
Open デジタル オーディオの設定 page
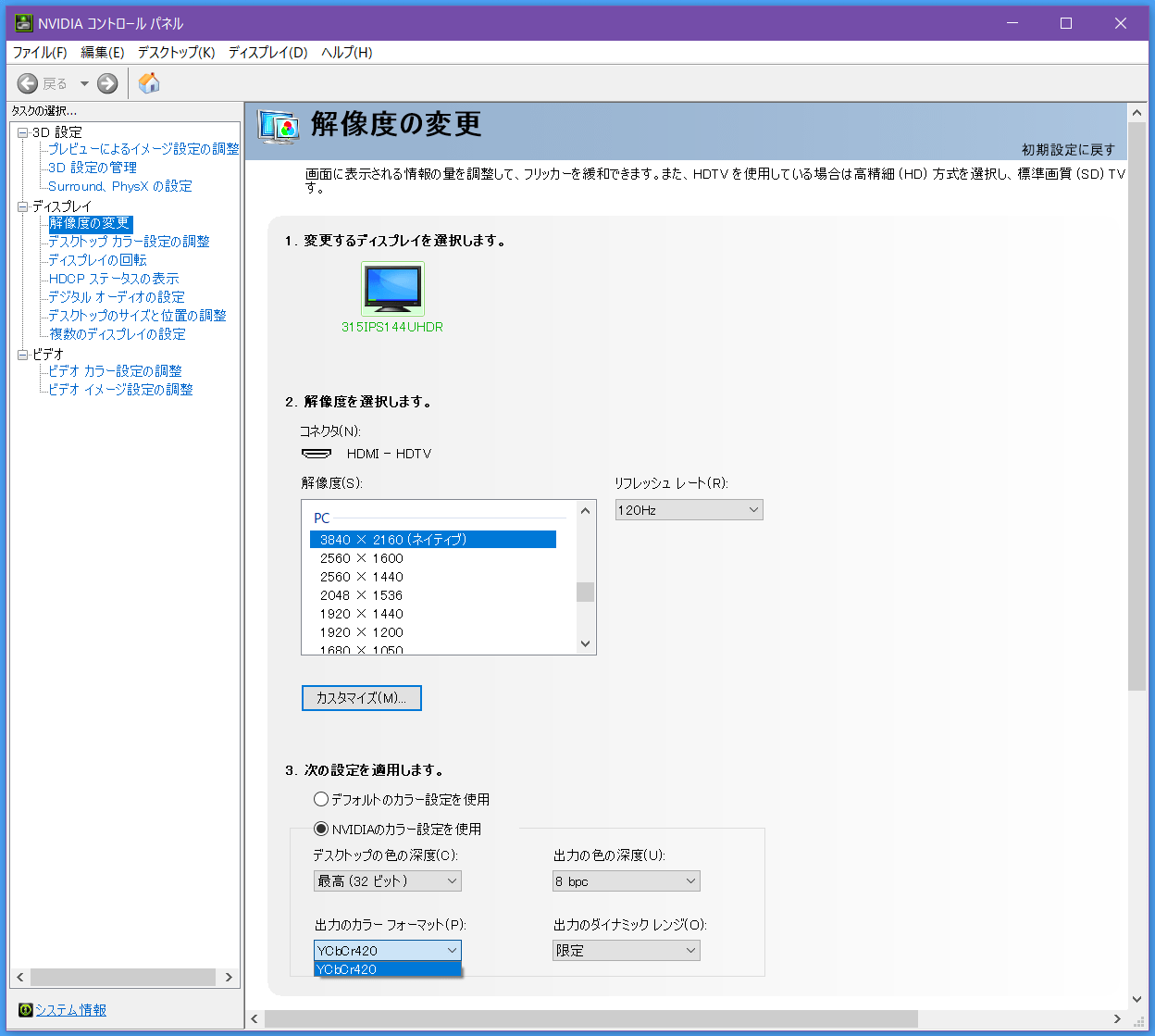117,297
